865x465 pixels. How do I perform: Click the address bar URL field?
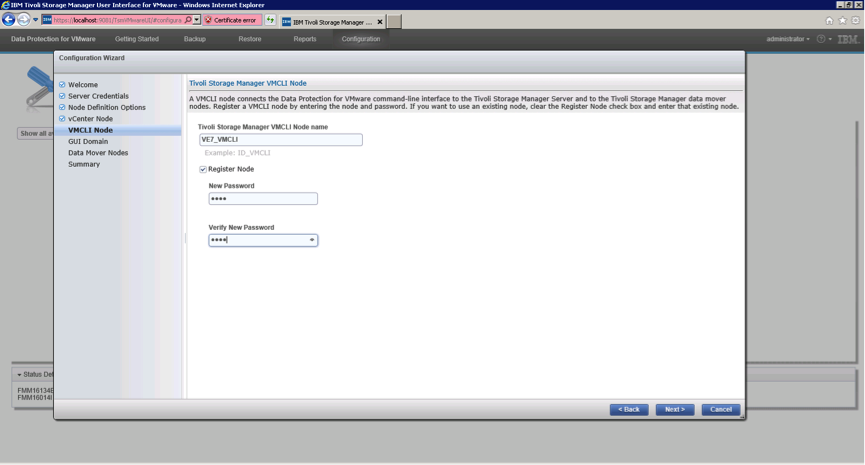tap(117, 20)
